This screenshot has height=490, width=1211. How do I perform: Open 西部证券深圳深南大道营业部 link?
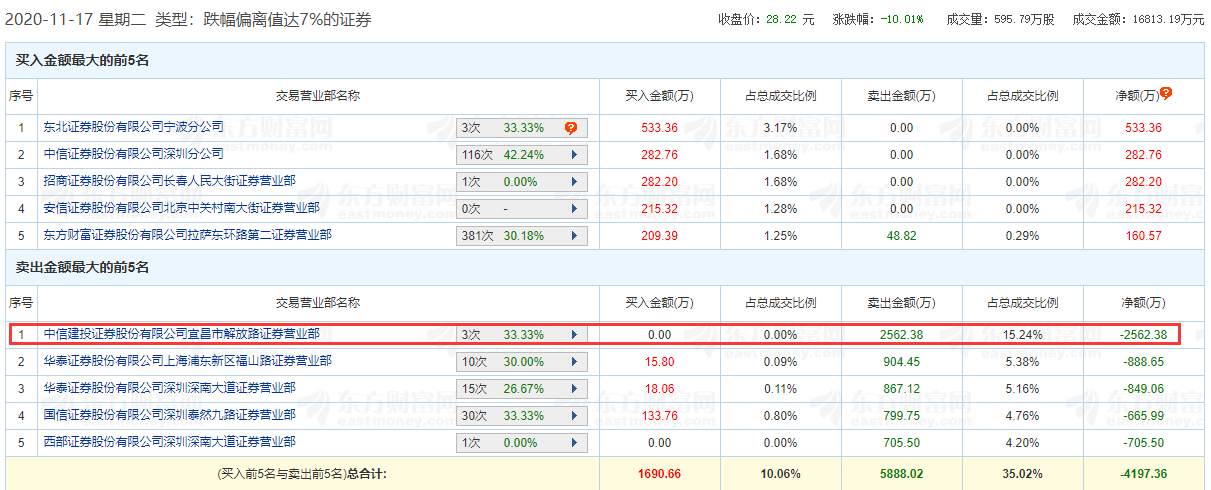click(170, 441)
